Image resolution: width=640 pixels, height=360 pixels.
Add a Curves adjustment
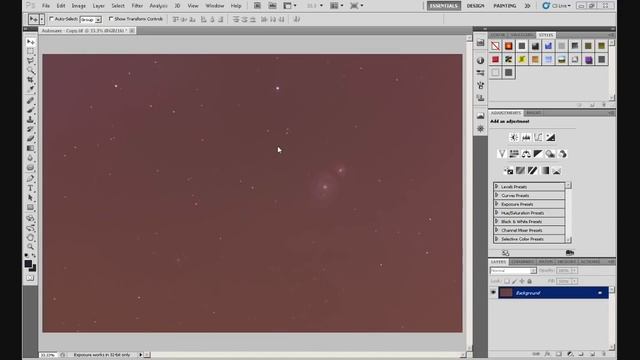538,138
